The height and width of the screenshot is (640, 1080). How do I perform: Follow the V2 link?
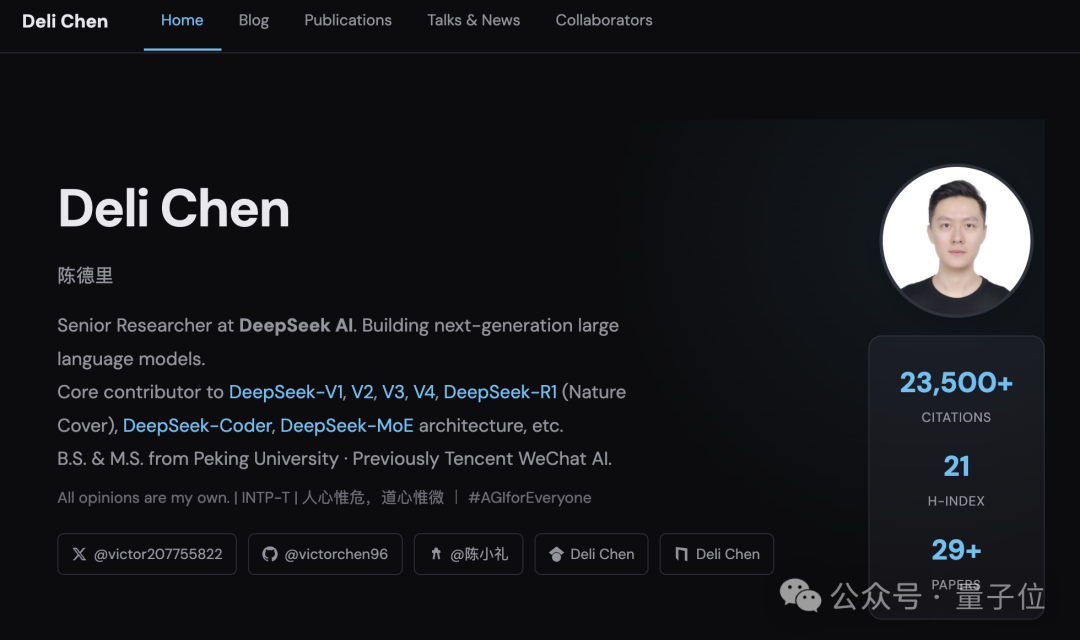(362, 392)
